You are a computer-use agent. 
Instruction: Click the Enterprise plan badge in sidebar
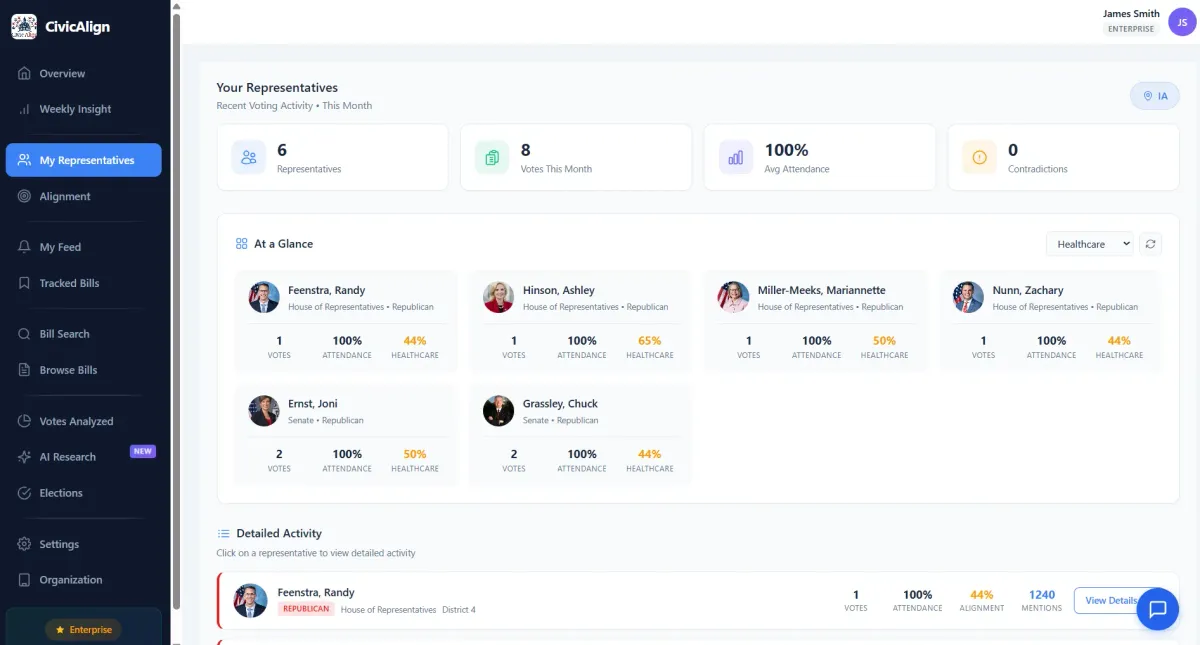pos(83,630)
